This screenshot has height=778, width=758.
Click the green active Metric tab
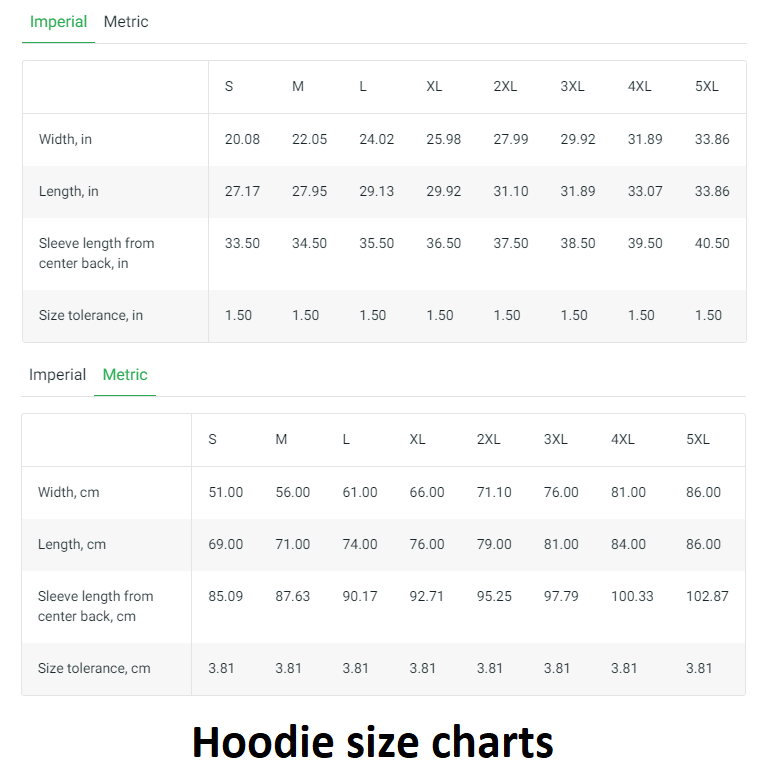point(125,375)
